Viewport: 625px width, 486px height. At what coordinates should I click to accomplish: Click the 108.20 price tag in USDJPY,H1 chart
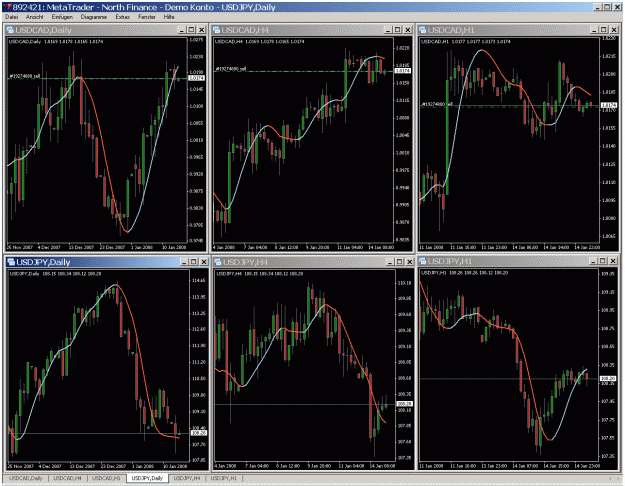click(608, 378)
